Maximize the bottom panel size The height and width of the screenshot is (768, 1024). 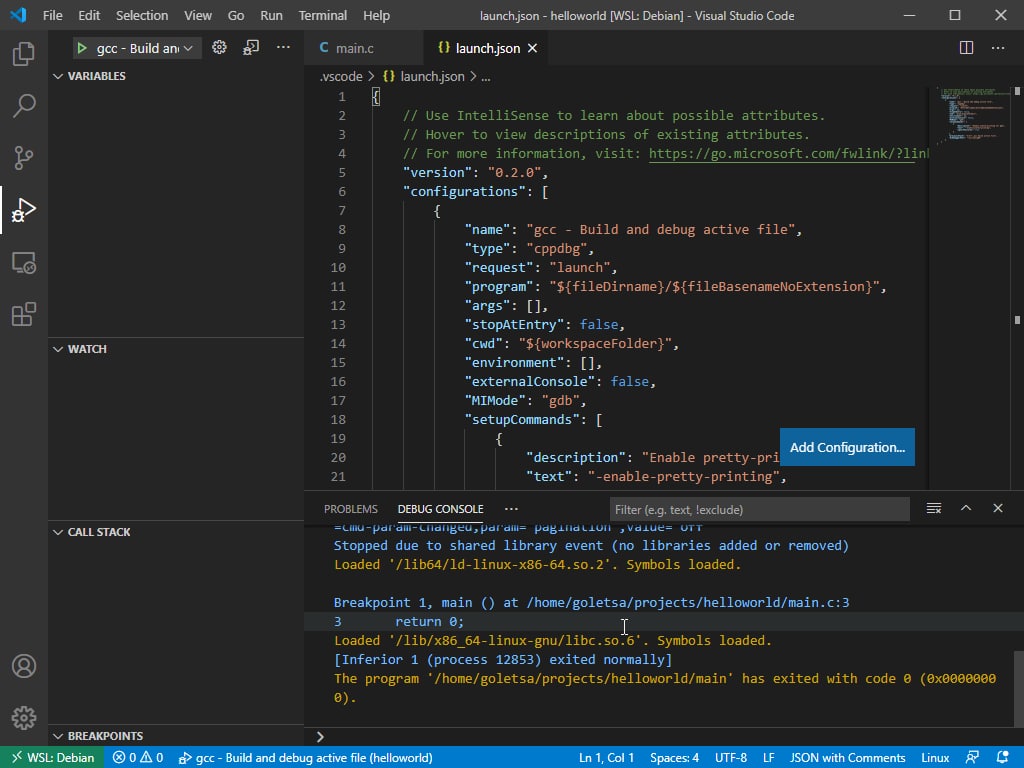(966, 509)
